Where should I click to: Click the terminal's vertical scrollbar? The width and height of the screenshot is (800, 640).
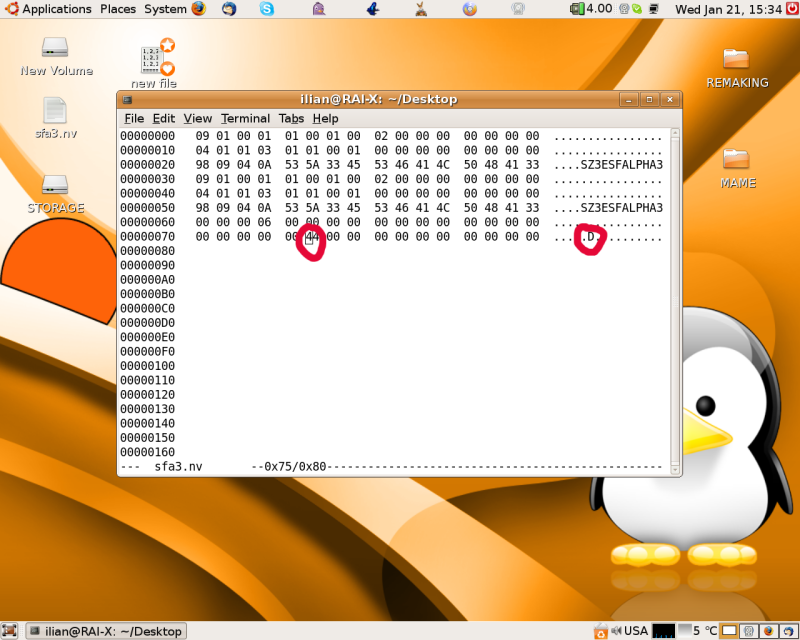pos(675,300)
